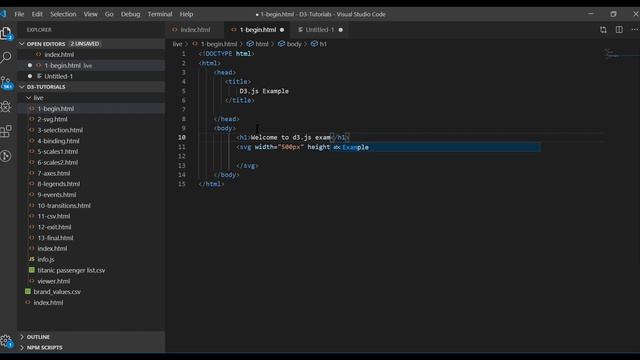Screen dimensions: 640x360
Task: Click the VS Code logo icon
Action: [x=4, y=14]
